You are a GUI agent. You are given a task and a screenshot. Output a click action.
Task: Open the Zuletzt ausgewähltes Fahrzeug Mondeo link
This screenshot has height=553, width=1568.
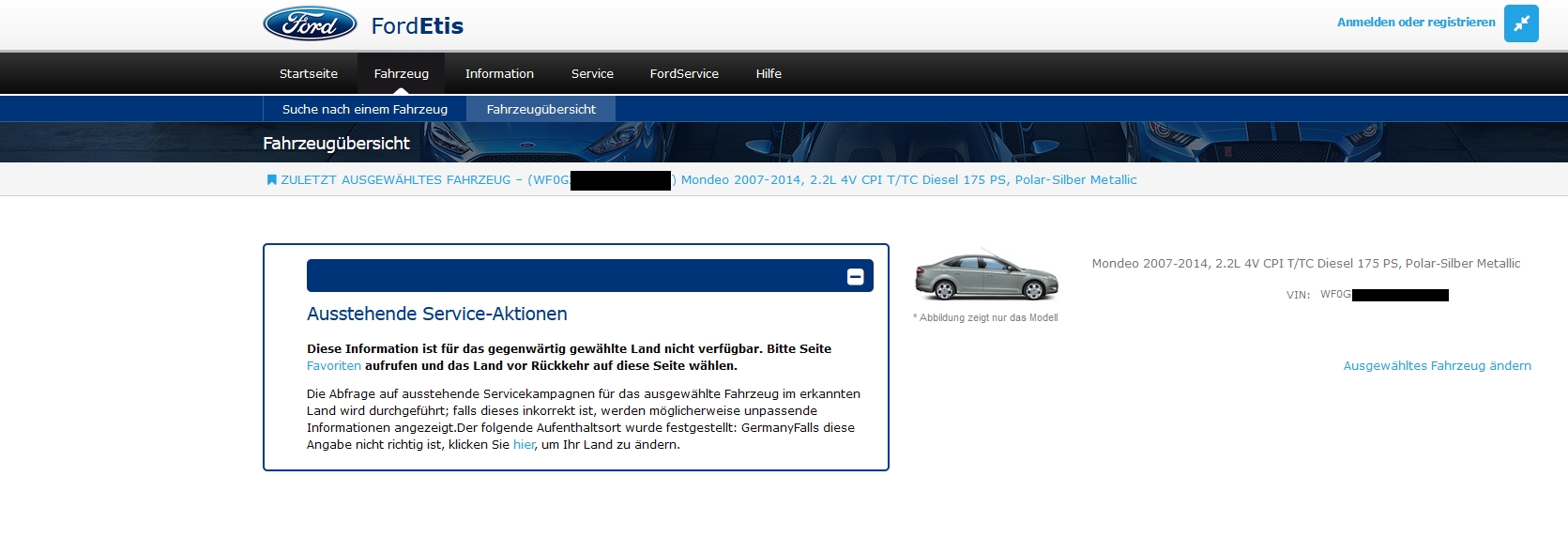point(907,180)
